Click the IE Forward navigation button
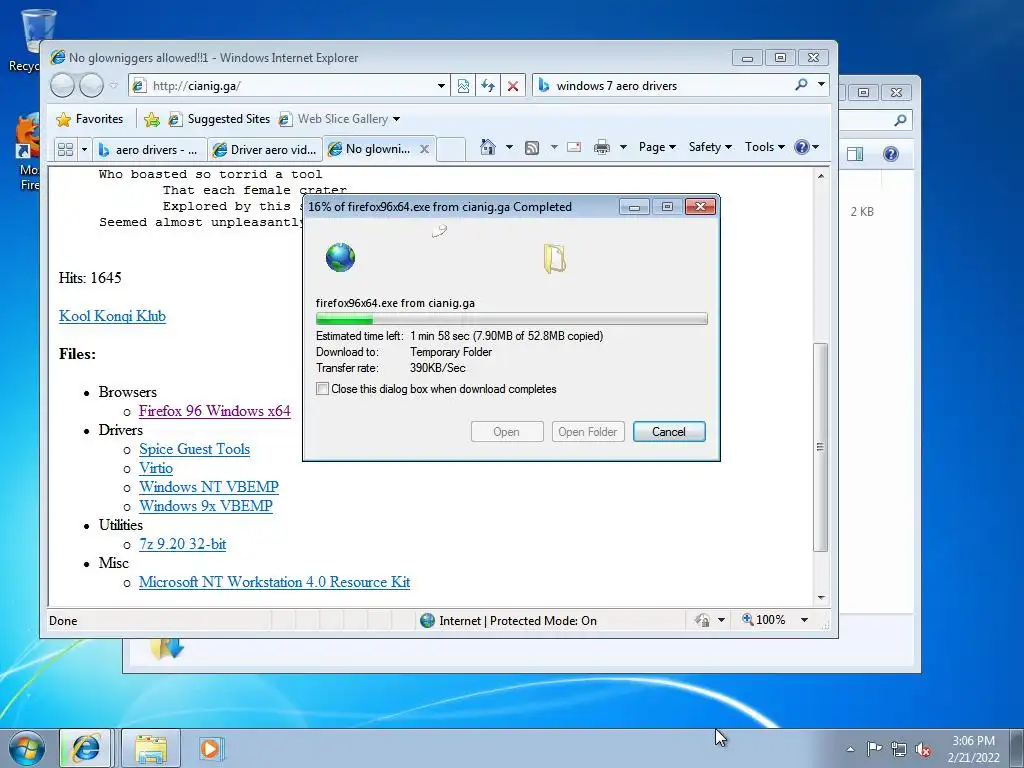Screen dimensions: 1024x768 (91, 86)
